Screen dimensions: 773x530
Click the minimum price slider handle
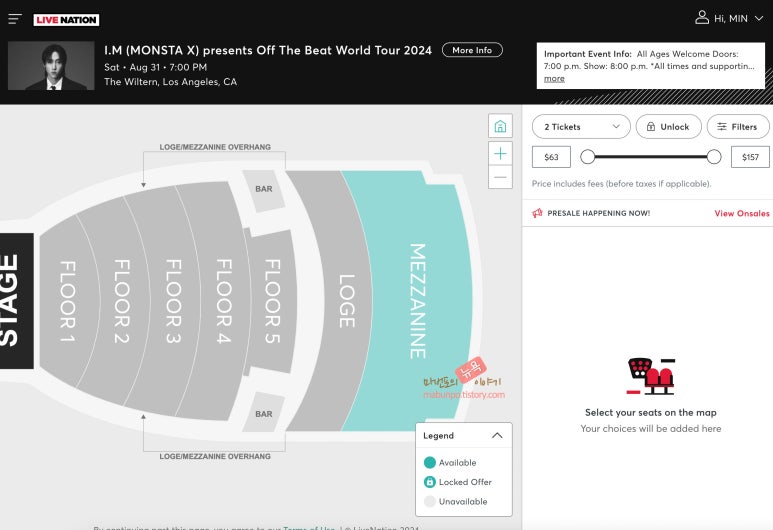[x=588, y=156]
